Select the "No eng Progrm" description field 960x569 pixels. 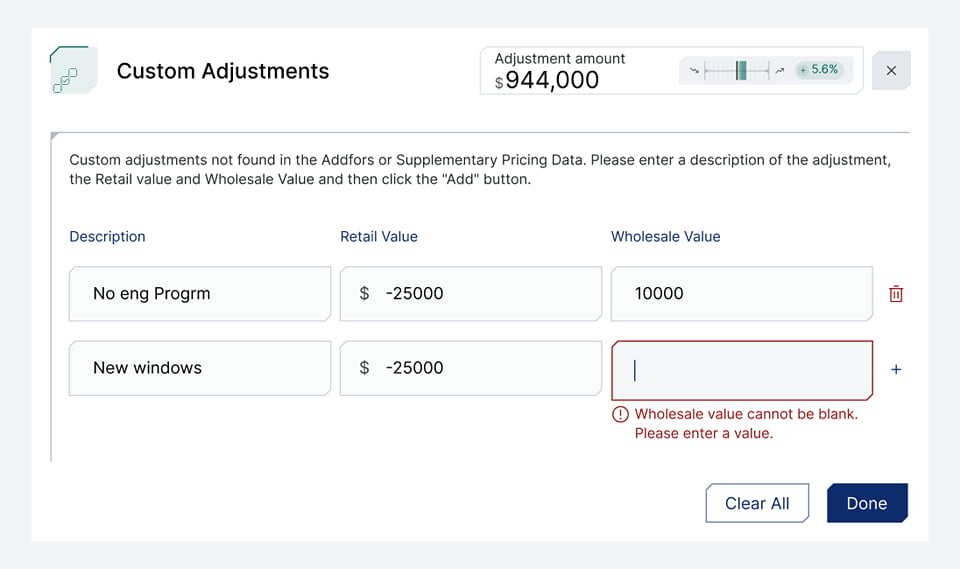(x=199, y=294)
